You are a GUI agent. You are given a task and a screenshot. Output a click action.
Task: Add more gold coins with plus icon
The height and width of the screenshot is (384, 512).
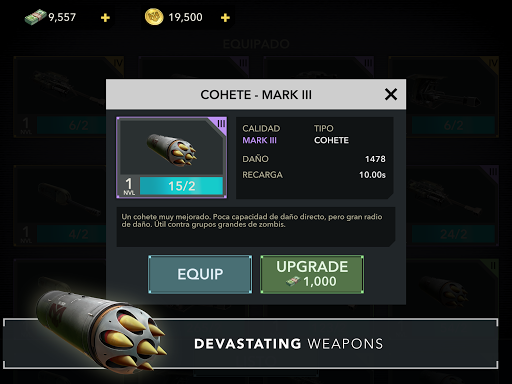click(x=225, y=17)
